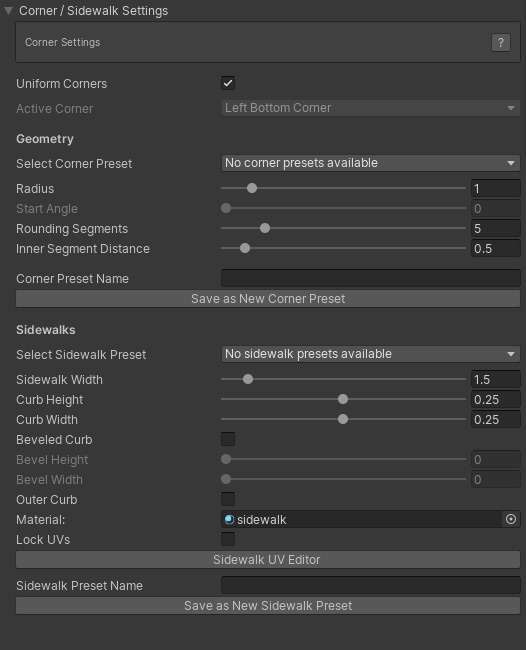Click Save as New Sidewalk Preset button
Image resolution: width=526 pixels, height=650 pixels.
click(268, 606)
